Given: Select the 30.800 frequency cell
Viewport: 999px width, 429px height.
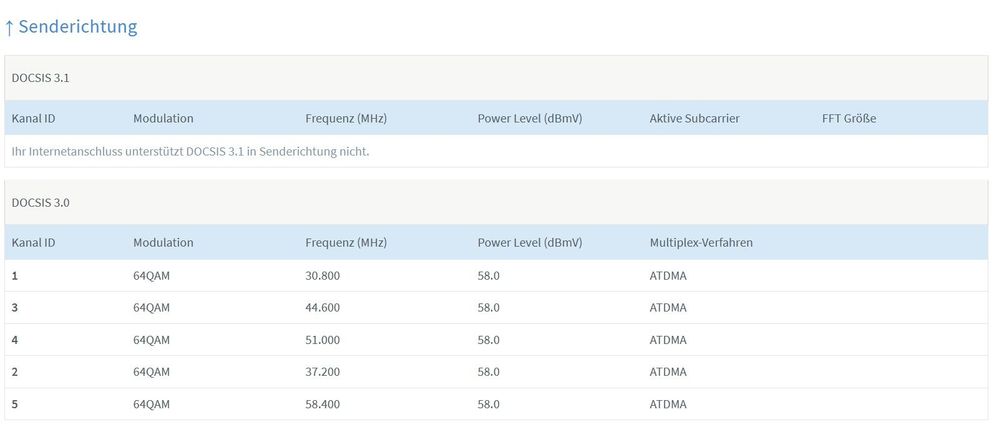Looking at the screenshot, I should click(x=323, y=277).
